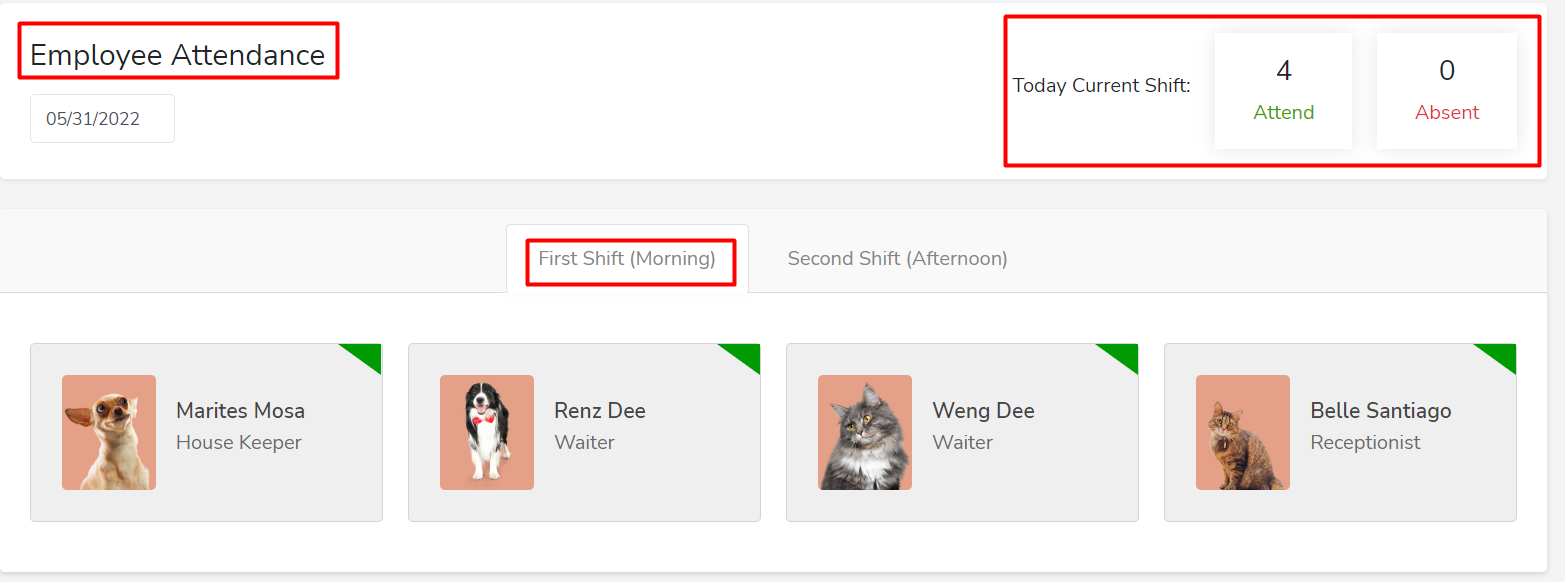Click the Belle Santiago name label
The image size is (1565, 582).
coord(1380,411)
